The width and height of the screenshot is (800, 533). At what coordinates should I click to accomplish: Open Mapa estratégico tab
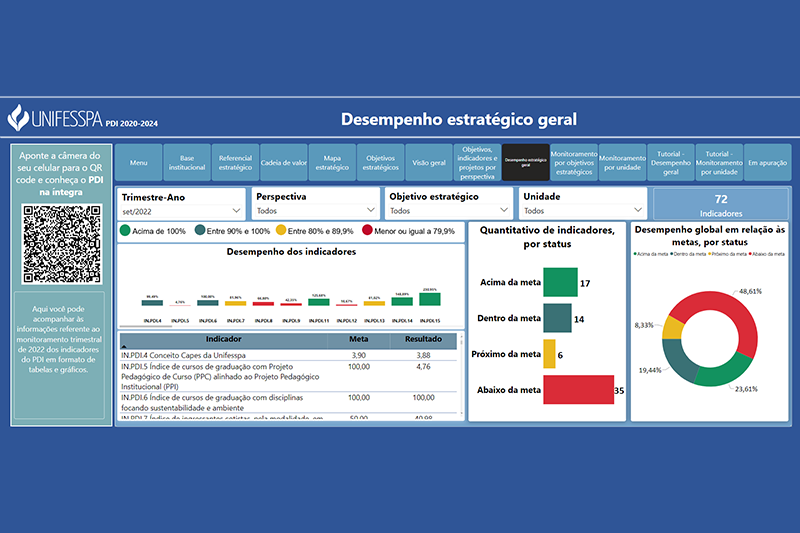click(332, 163)
